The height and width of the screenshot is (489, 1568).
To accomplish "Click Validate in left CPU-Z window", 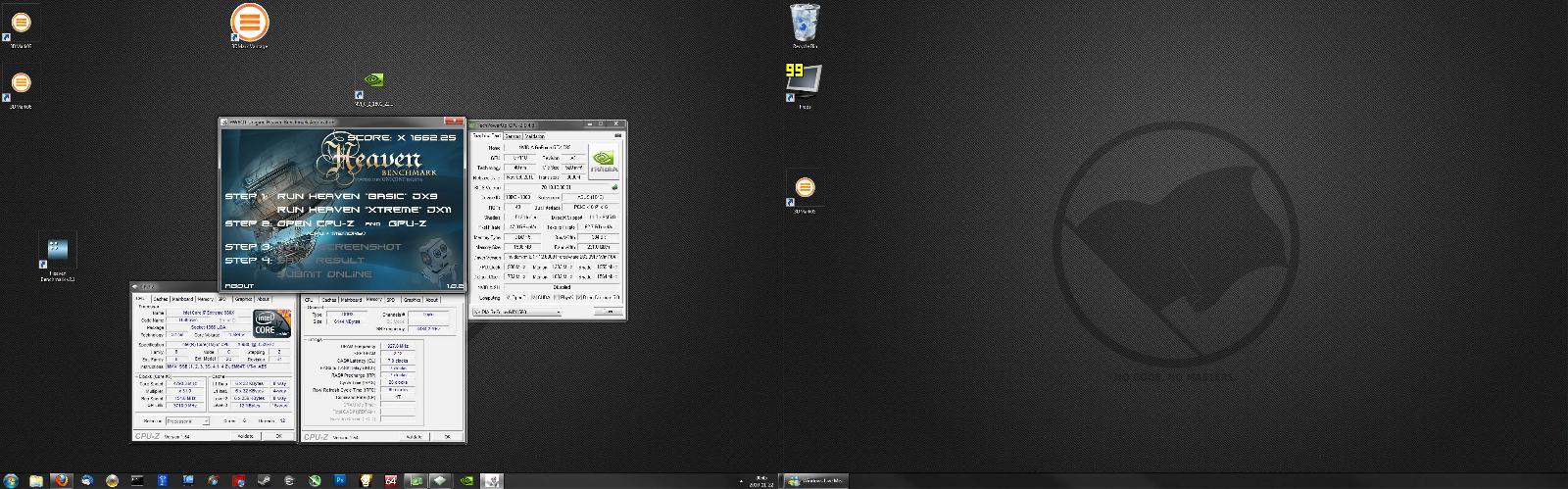I will pos(246,436).
